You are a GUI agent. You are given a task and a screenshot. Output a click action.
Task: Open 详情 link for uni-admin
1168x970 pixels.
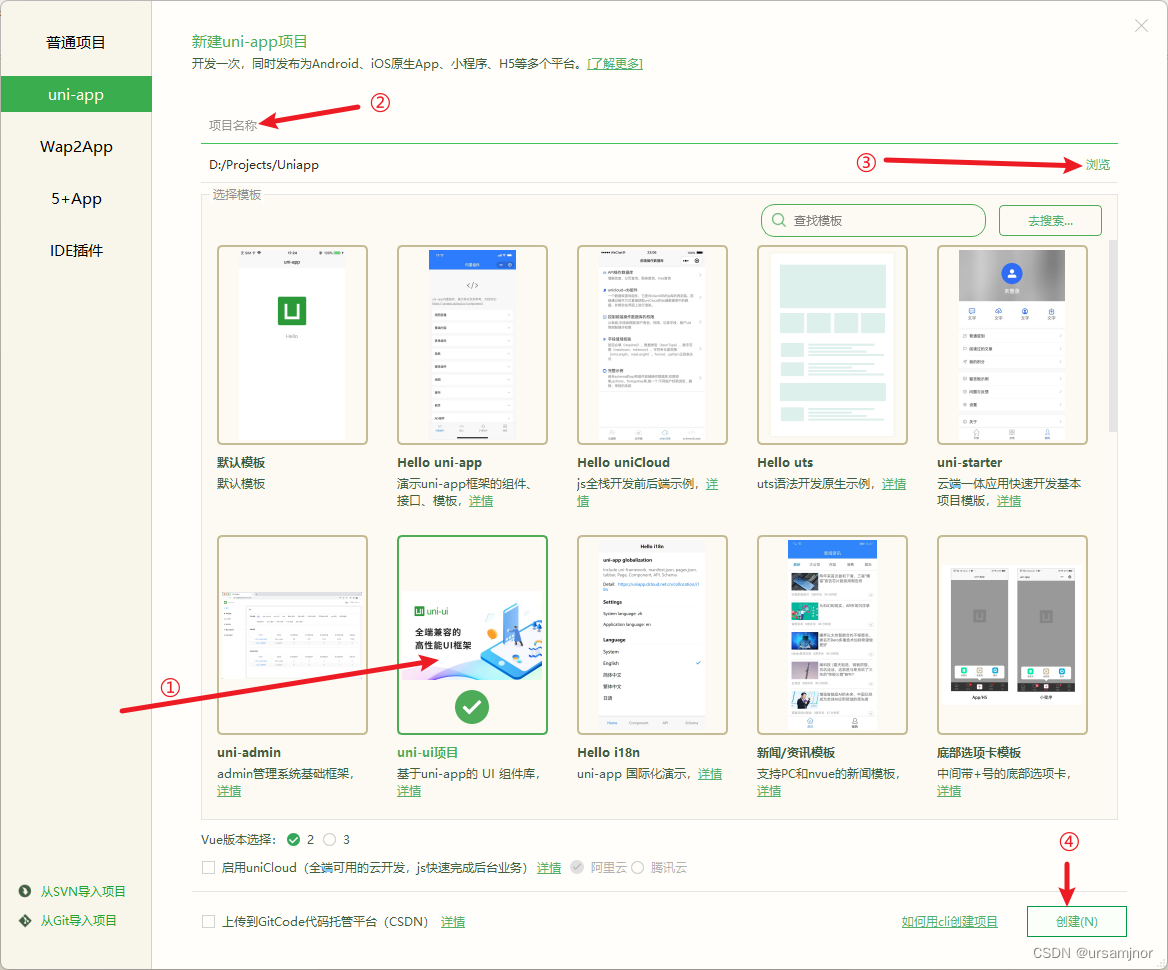(x=229, y=790)
